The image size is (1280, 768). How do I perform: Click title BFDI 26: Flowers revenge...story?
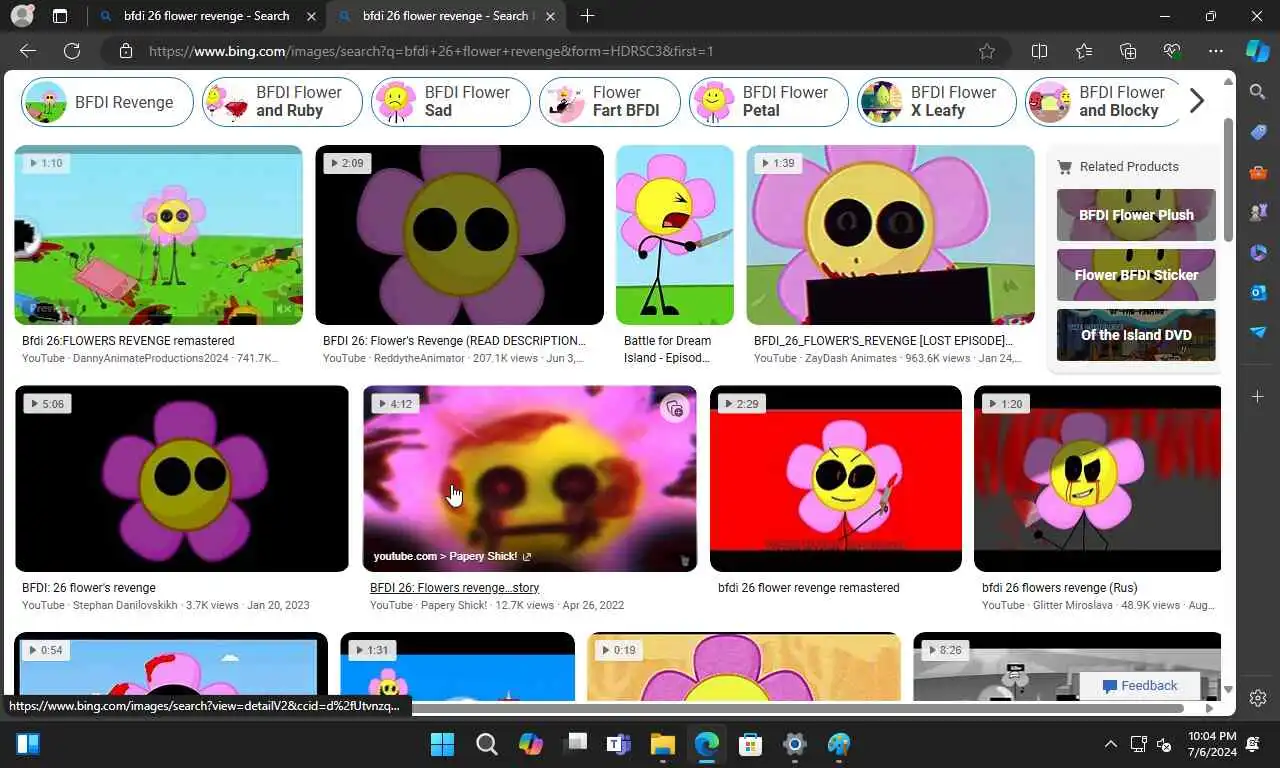click(455, 588)
